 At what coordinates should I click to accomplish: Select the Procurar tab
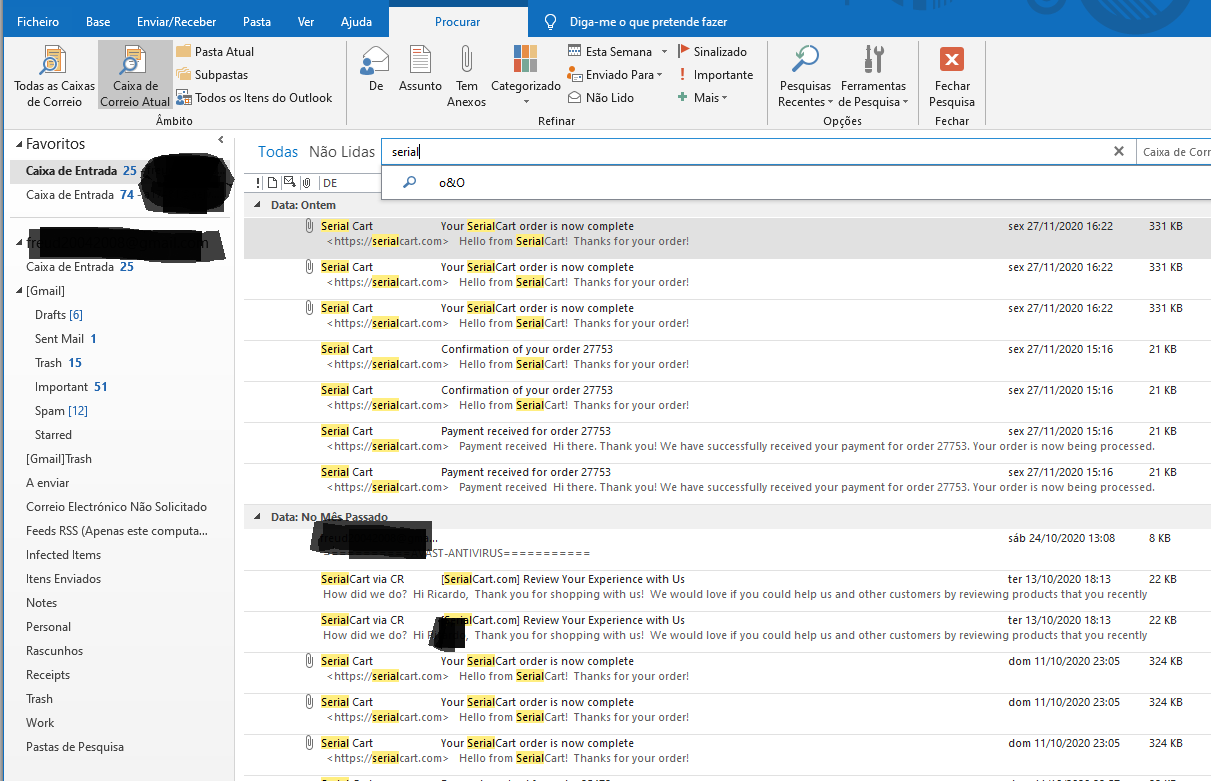point(458,21)
